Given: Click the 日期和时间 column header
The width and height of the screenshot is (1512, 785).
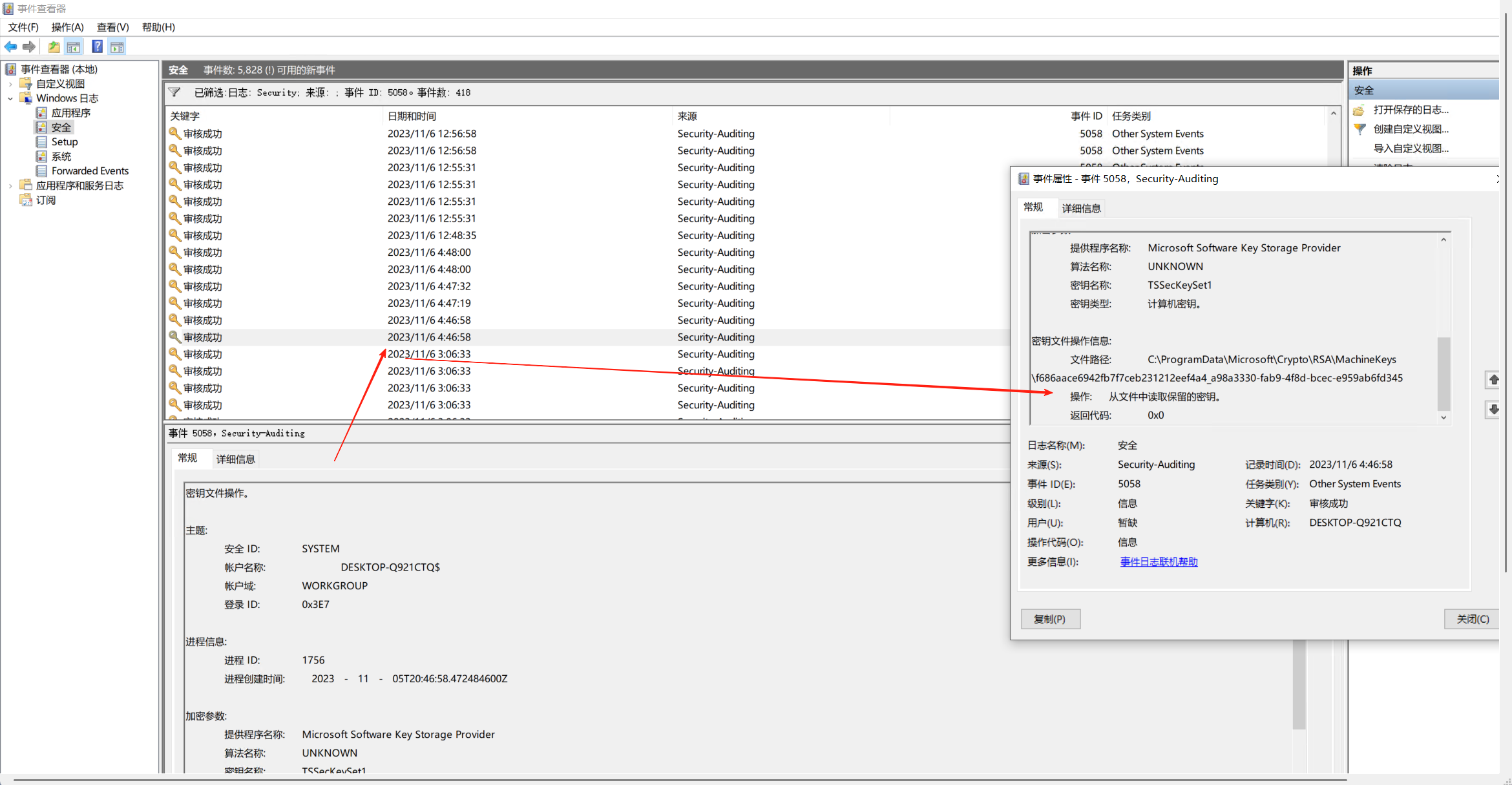Looking at the screenshot, I should pos(412,116).
